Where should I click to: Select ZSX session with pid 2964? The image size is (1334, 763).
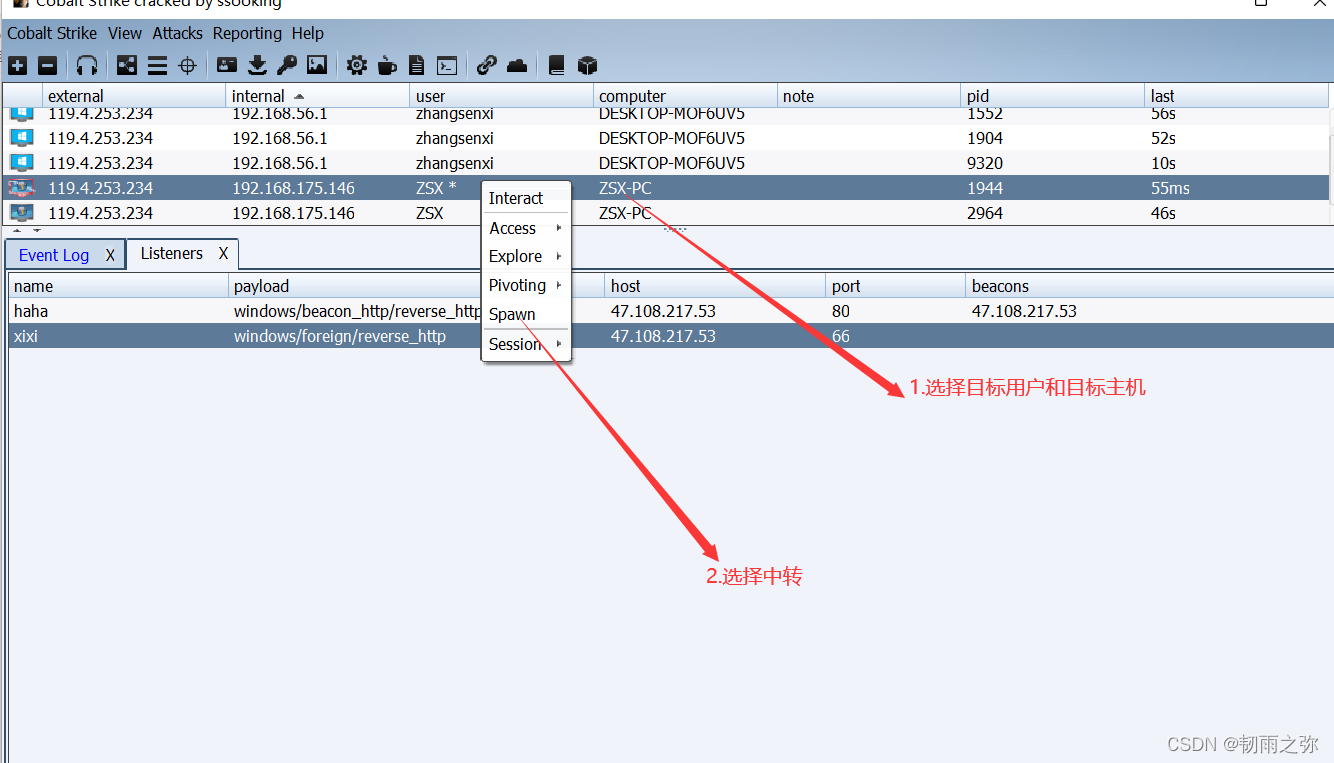pyautogui.click(x=666, y=212)
